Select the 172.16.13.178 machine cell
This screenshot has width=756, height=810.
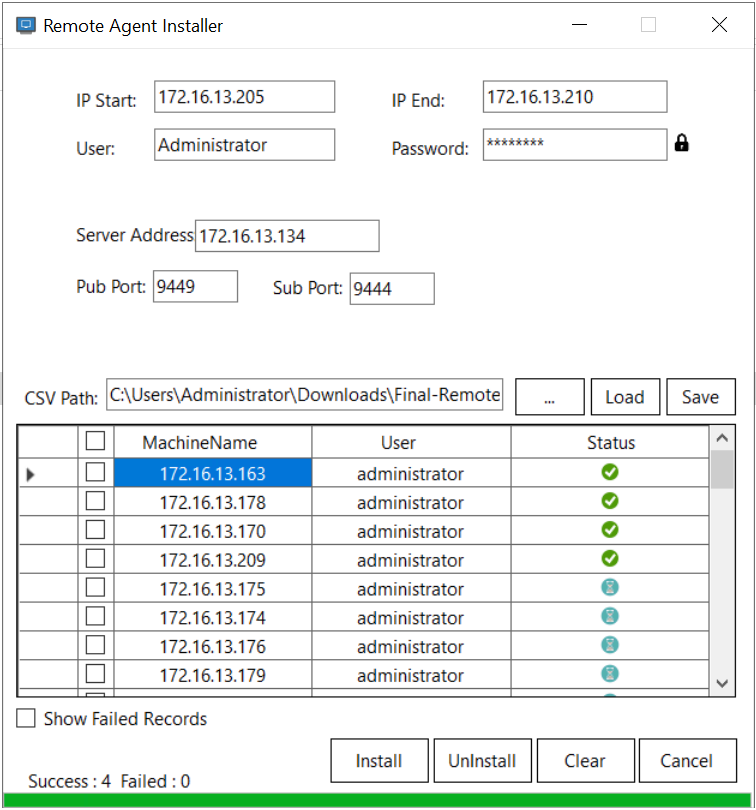[x=212, y=502]
